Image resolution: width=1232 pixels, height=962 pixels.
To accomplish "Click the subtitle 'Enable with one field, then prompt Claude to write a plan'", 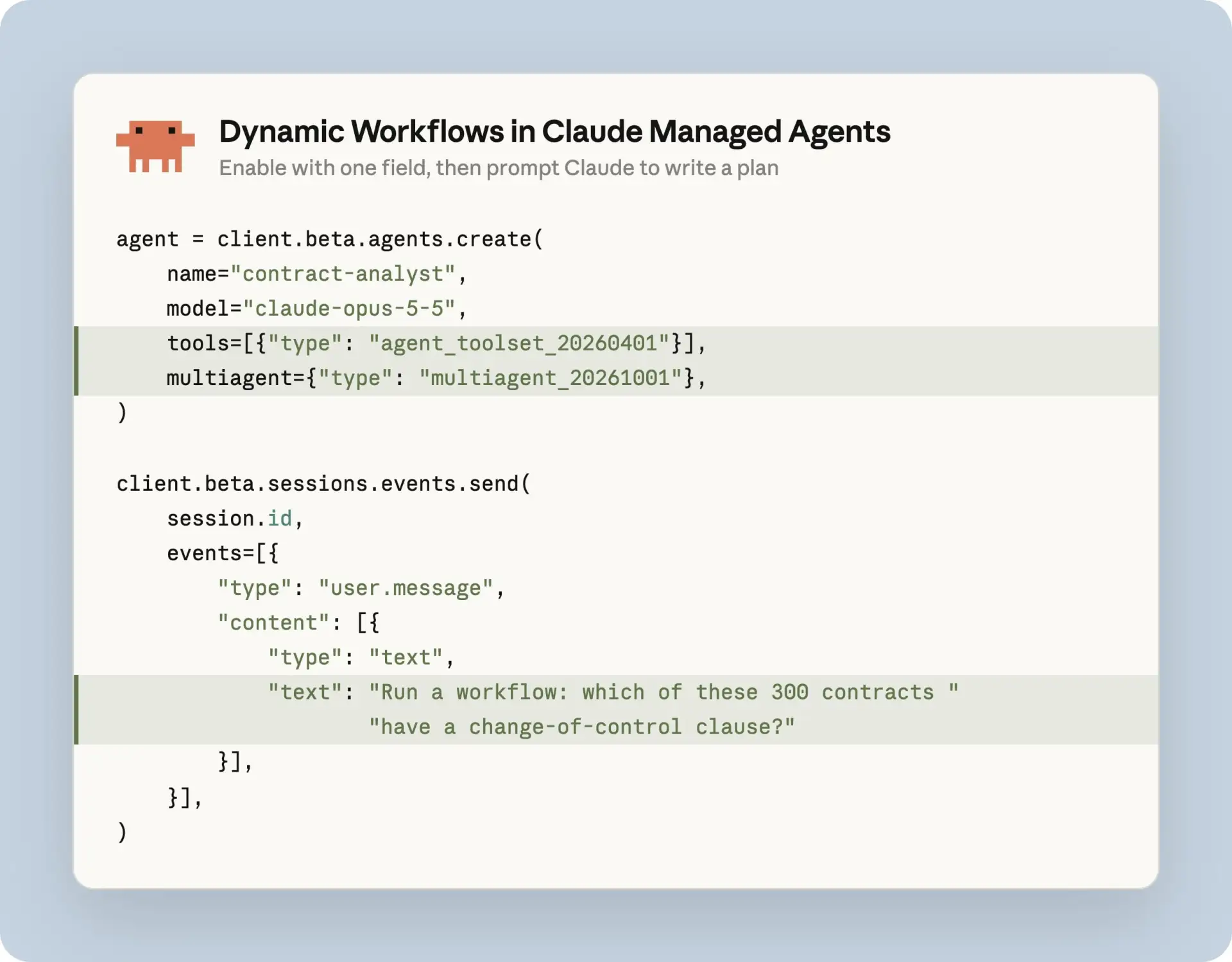I will (499, 168).
